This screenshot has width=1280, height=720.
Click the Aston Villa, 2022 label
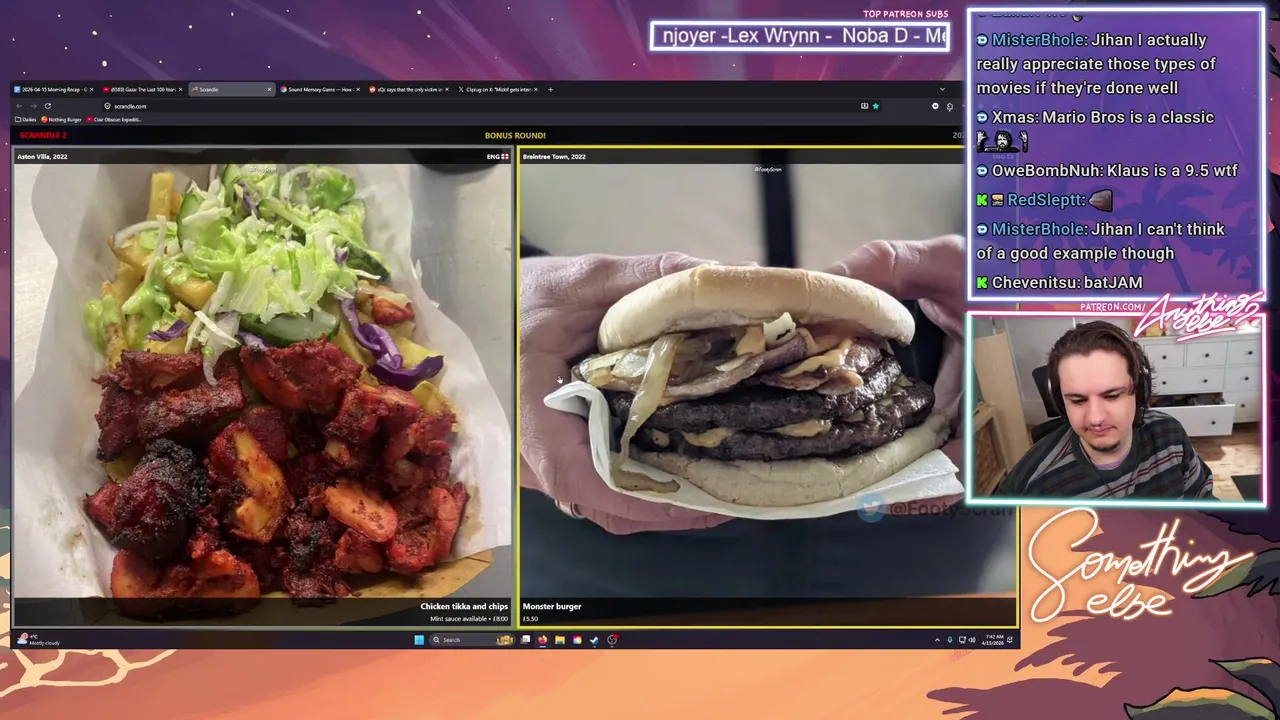coord(42,156)
